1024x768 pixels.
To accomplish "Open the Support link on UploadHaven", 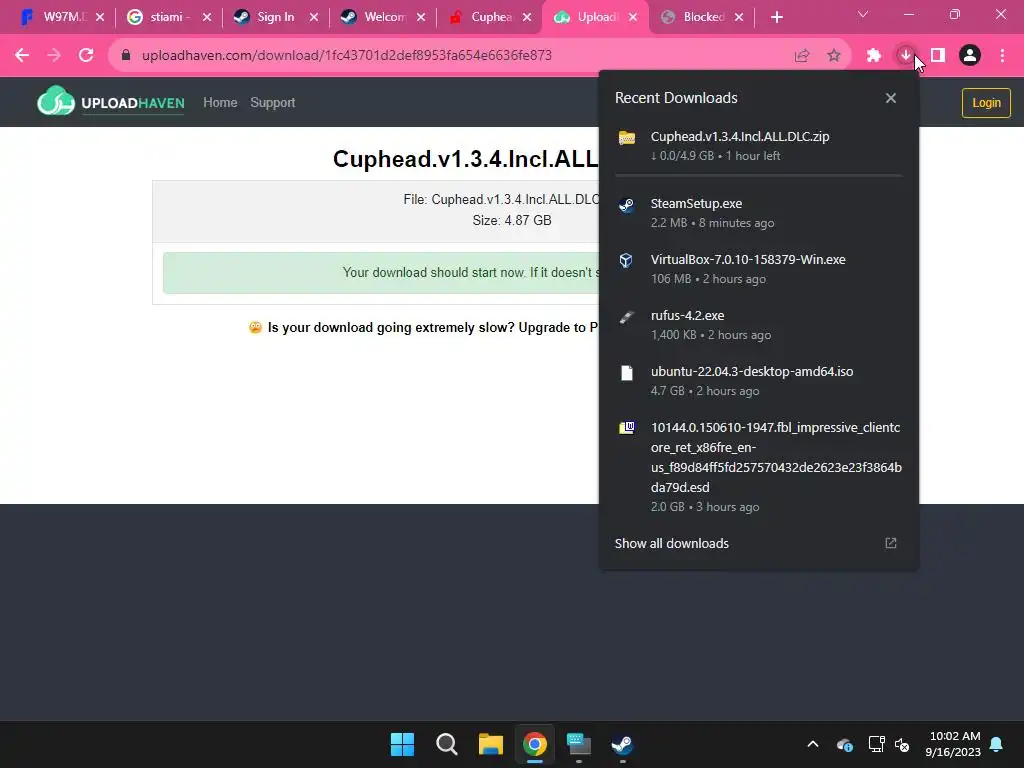I will point(272,103).
